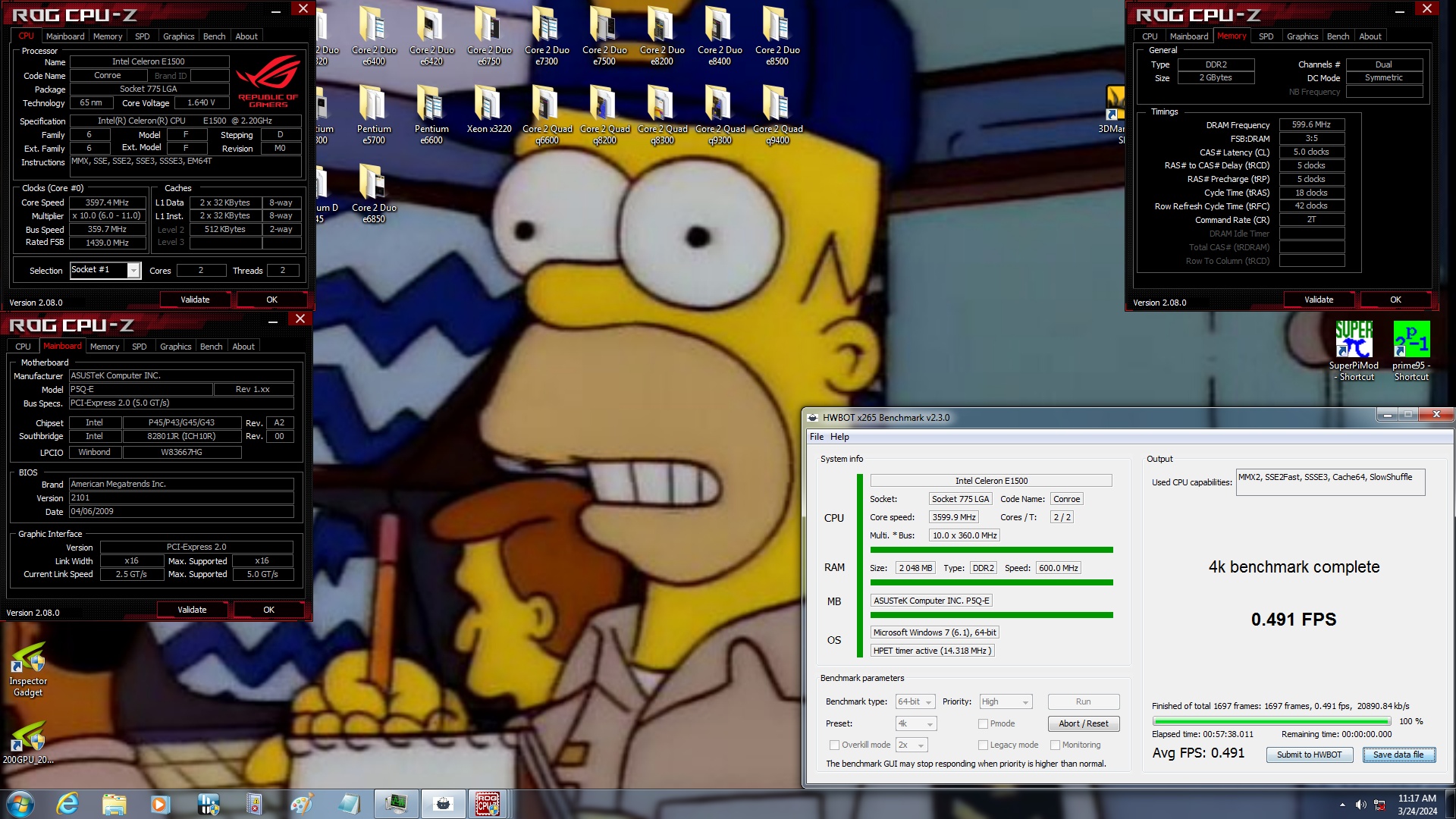The image size is (1456, 819).
Task: Open the Core 2 Quad q6600 folder
Action: tap(547, 115)
